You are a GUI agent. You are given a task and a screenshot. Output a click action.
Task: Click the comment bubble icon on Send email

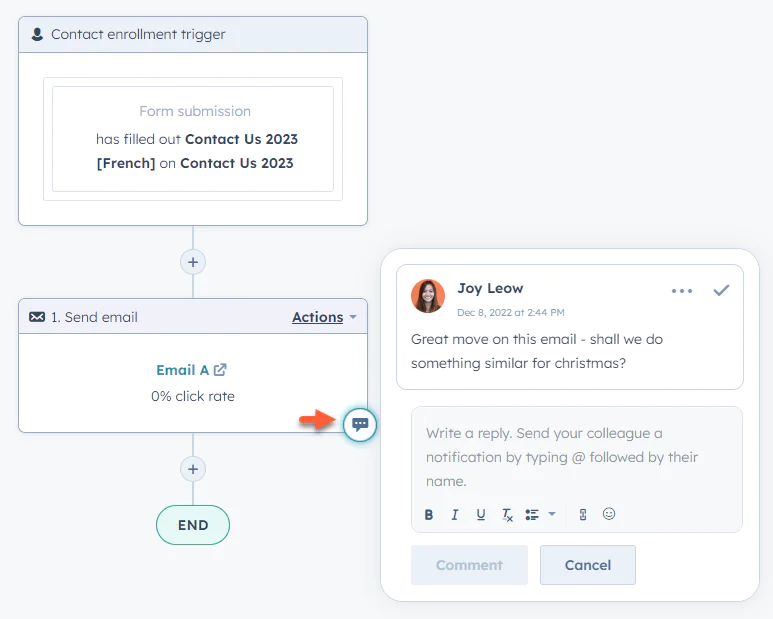360,424
